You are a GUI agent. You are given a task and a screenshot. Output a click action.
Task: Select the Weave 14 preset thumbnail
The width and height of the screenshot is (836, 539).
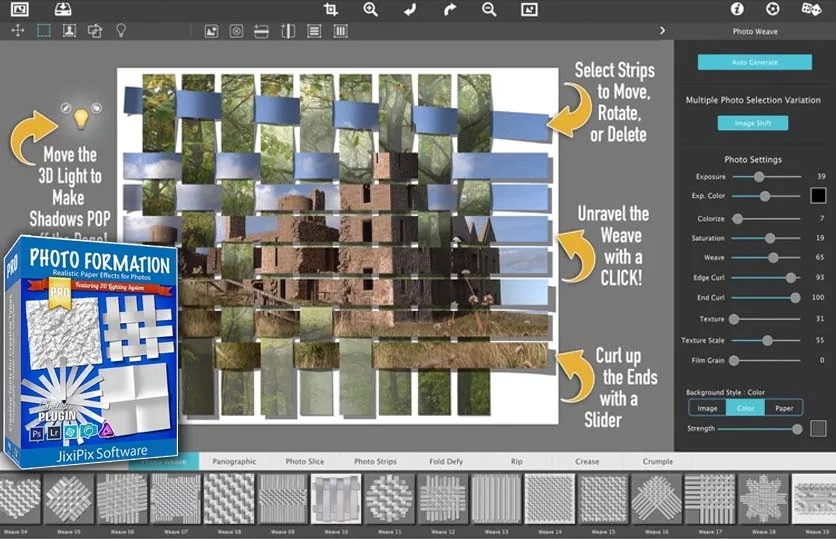coord(550,499)
